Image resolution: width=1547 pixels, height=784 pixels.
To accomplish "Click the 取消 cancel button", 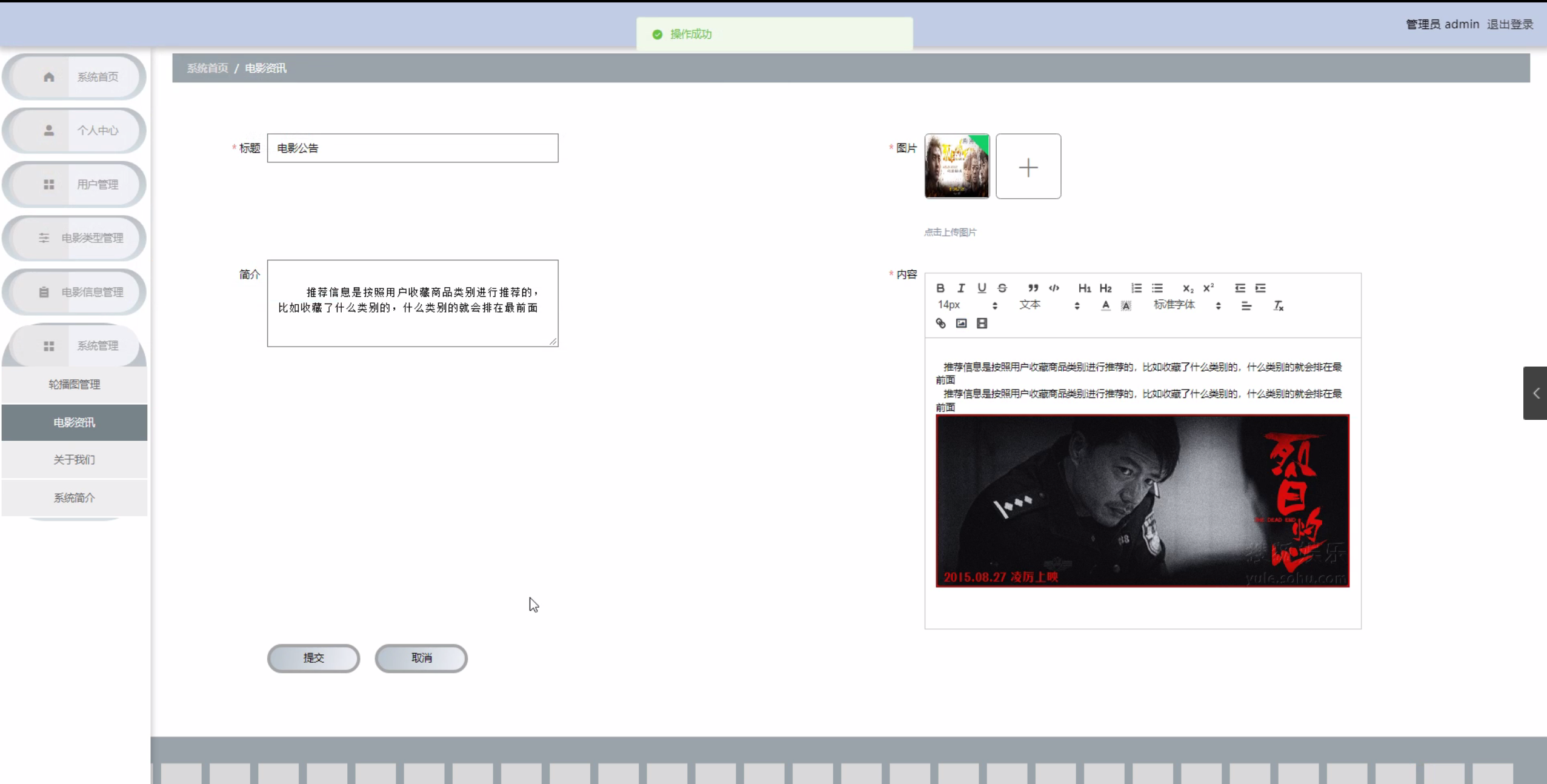I will (421, 658).
